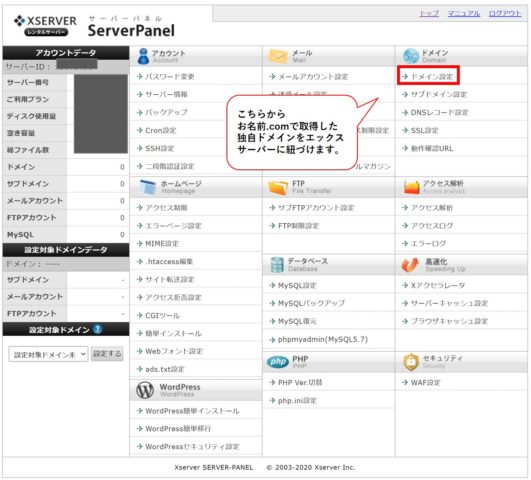Click the ログアウト link
This screenshot has height=480, width=531.
pyautogui.click(x=505, y=13)
